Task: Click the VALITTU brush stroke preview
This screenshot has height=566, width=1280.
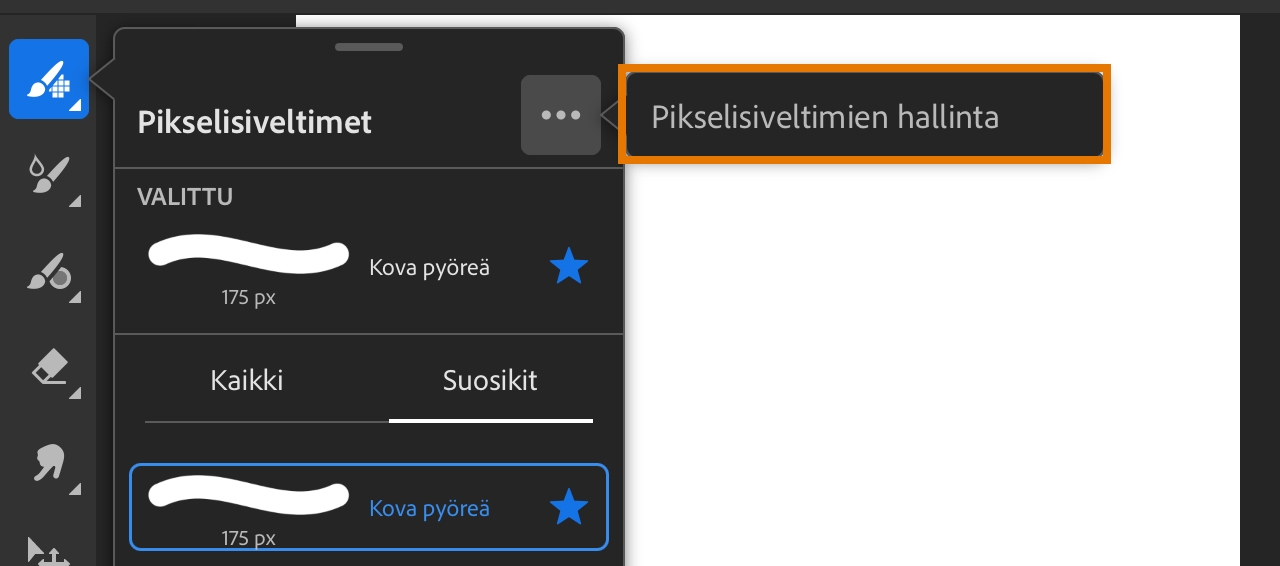Action: point(248,254)
